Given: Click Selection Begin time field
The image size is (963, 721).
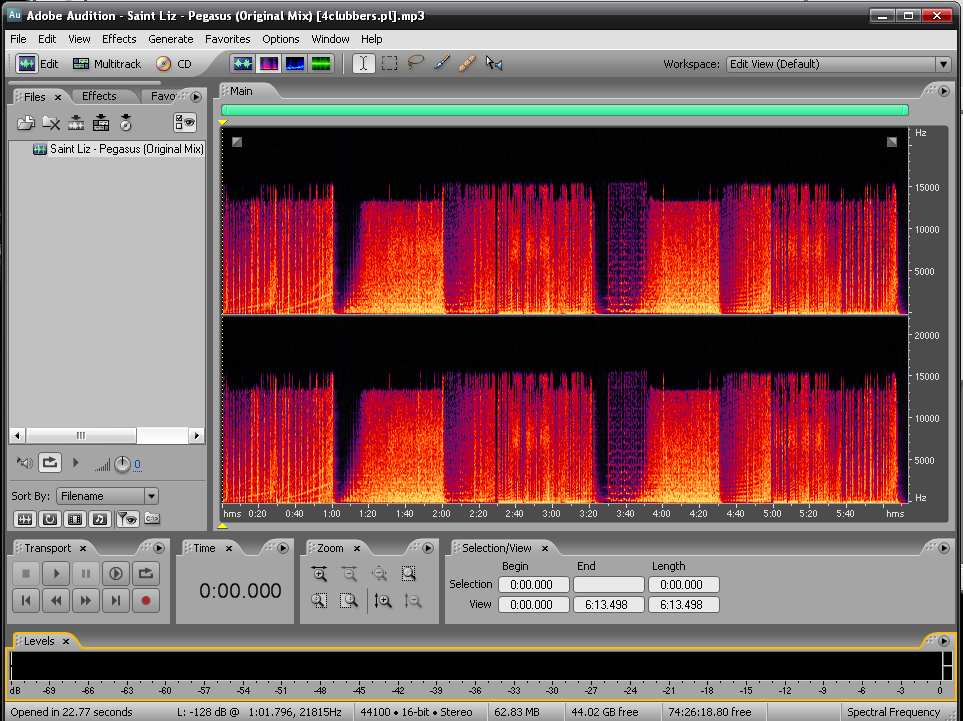Looking at the screenshot, I should tap(534, 585).
